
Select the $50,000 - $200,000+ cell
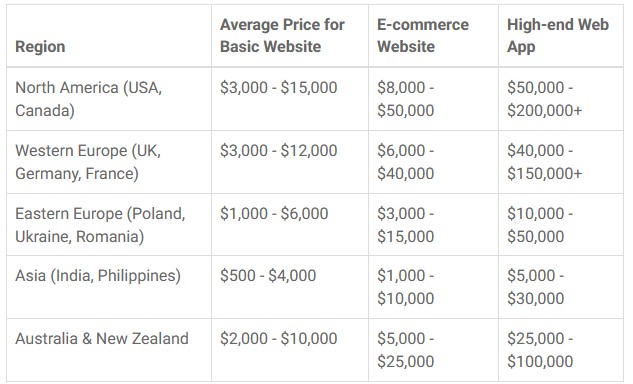pyautogui.click(x=561, y=99)
